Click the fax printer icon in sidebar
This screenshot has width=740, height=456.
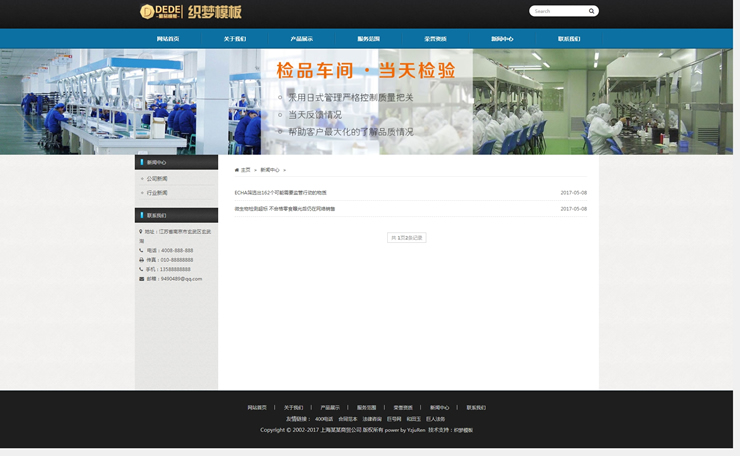(x=141, y=260)
